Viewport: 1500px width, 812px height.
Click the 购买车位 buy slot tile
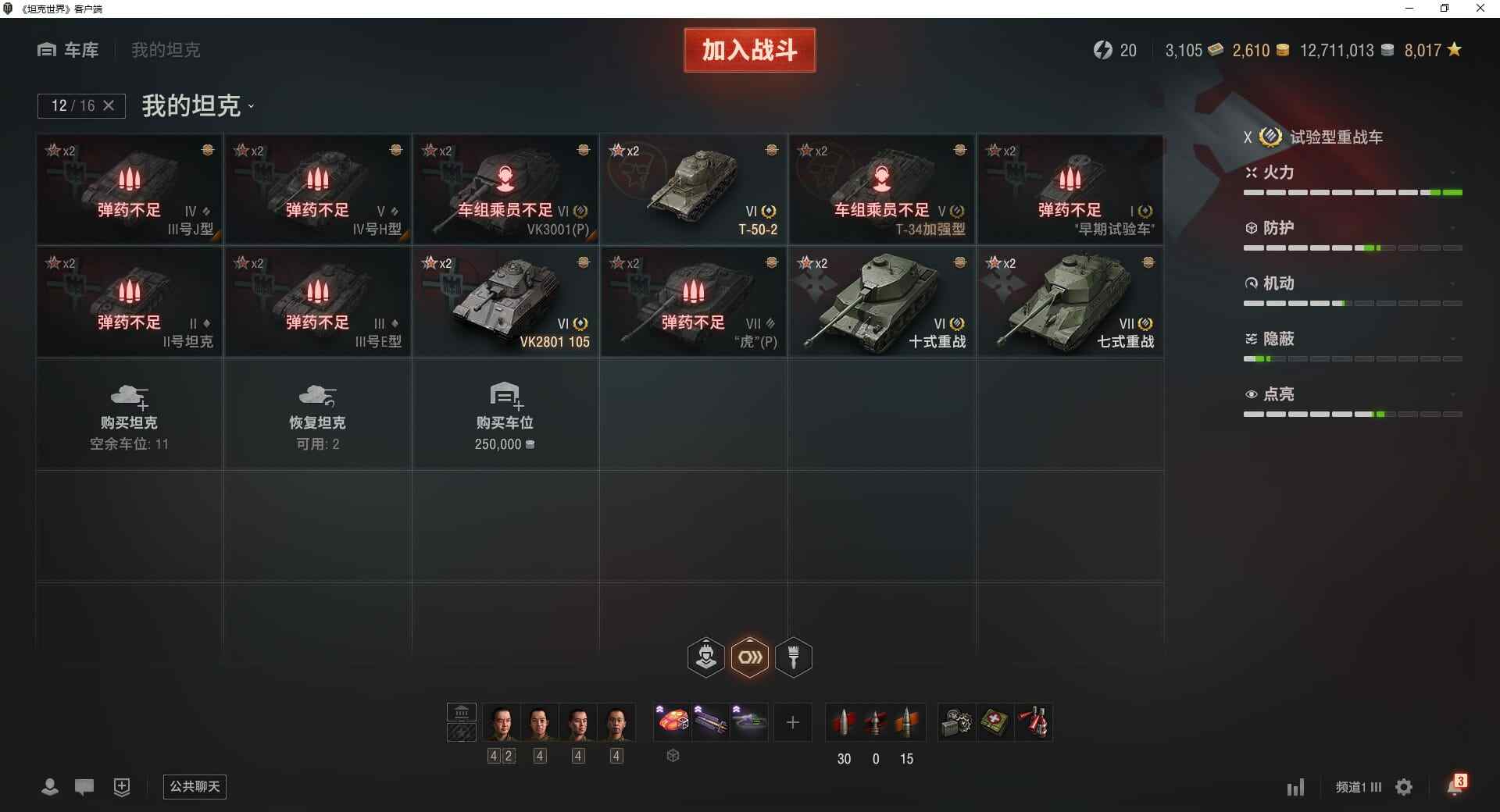pos(505,415)
